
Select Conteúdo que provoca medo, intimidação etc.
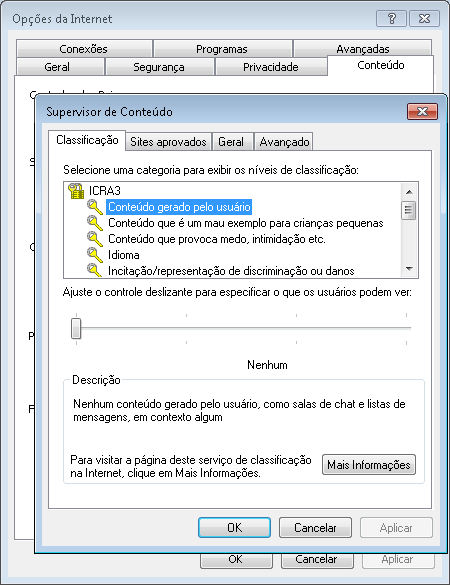(216, 239)
